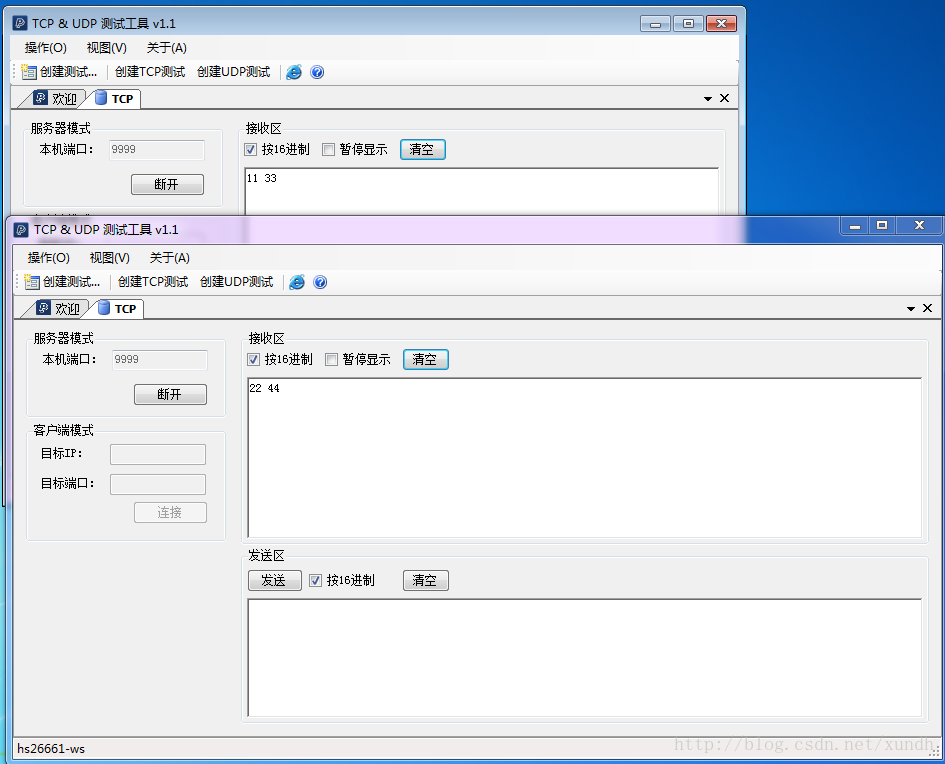The image size is (945, 764).
Task: Select the TCP tab in front window
Action: click(x=119, y=308)
